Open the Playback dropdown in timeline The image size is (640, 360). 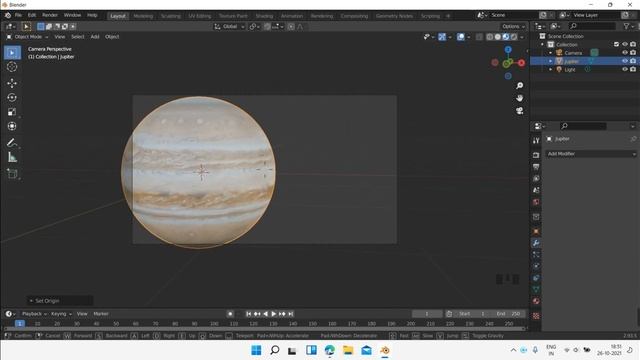click(x=34, y=314)
